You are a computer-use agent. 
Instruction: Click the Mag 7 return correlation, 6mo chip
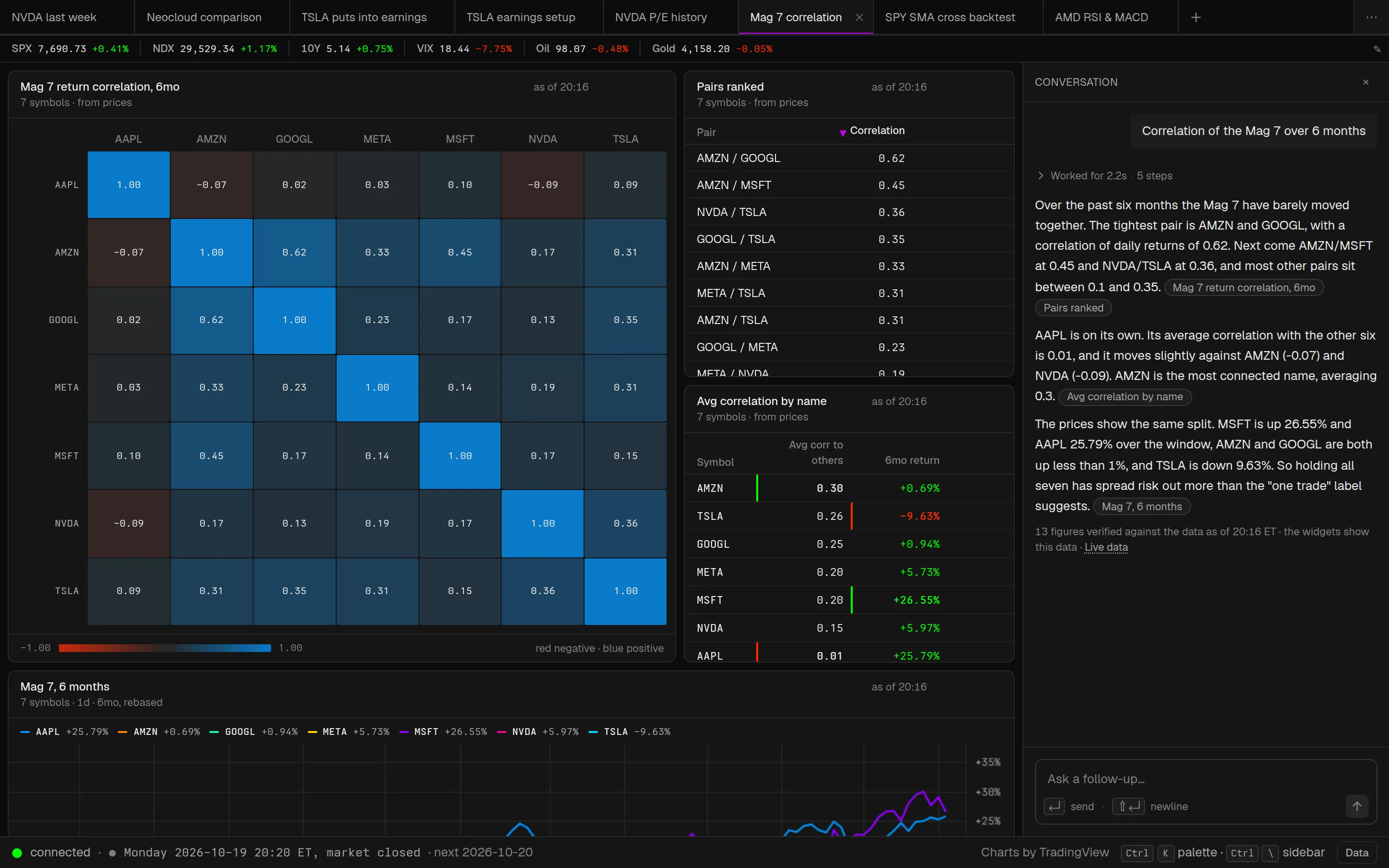(1243, 287)
